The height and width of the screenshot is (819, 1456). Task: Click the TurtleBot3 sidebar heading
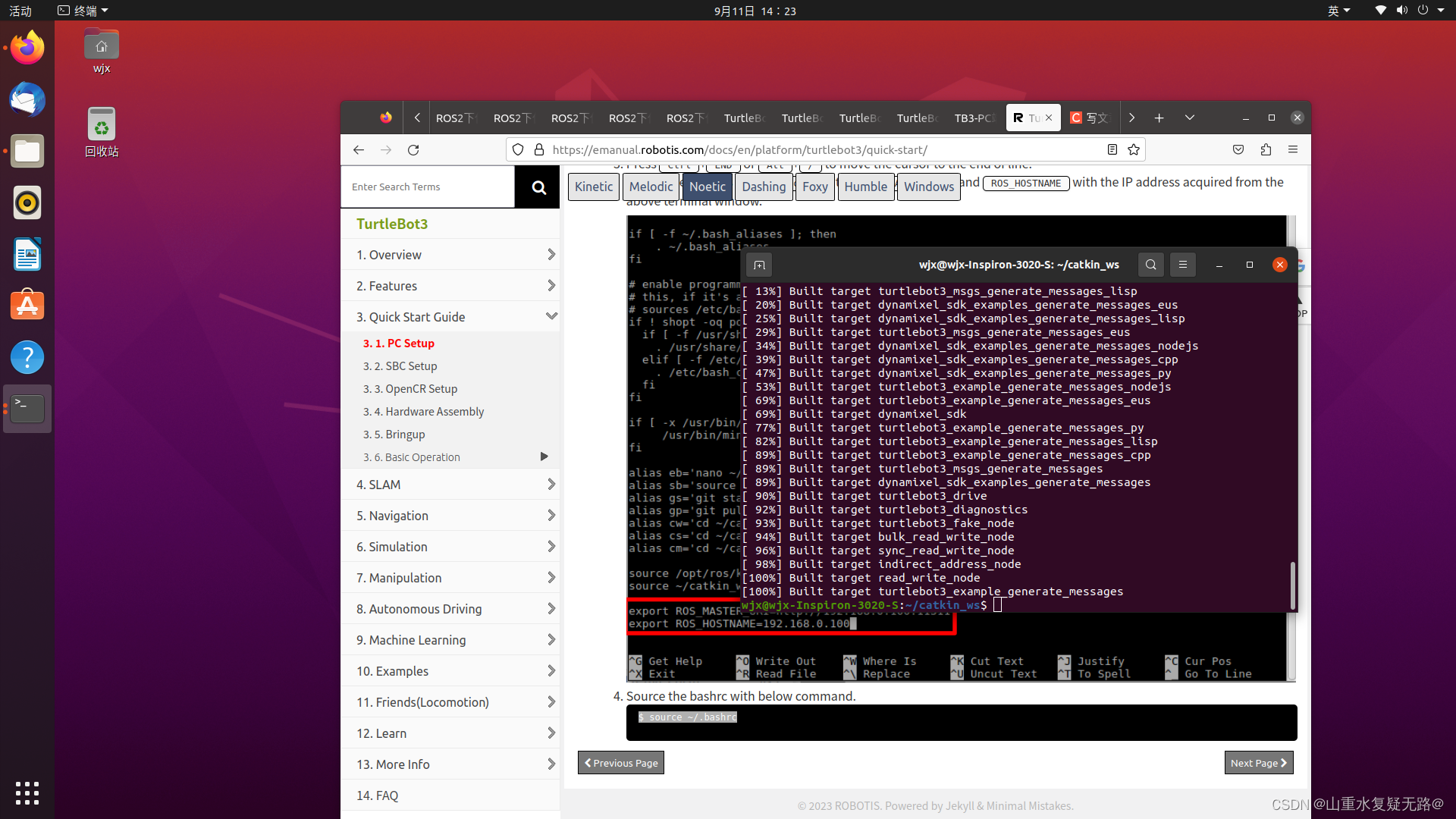(392, 224)
